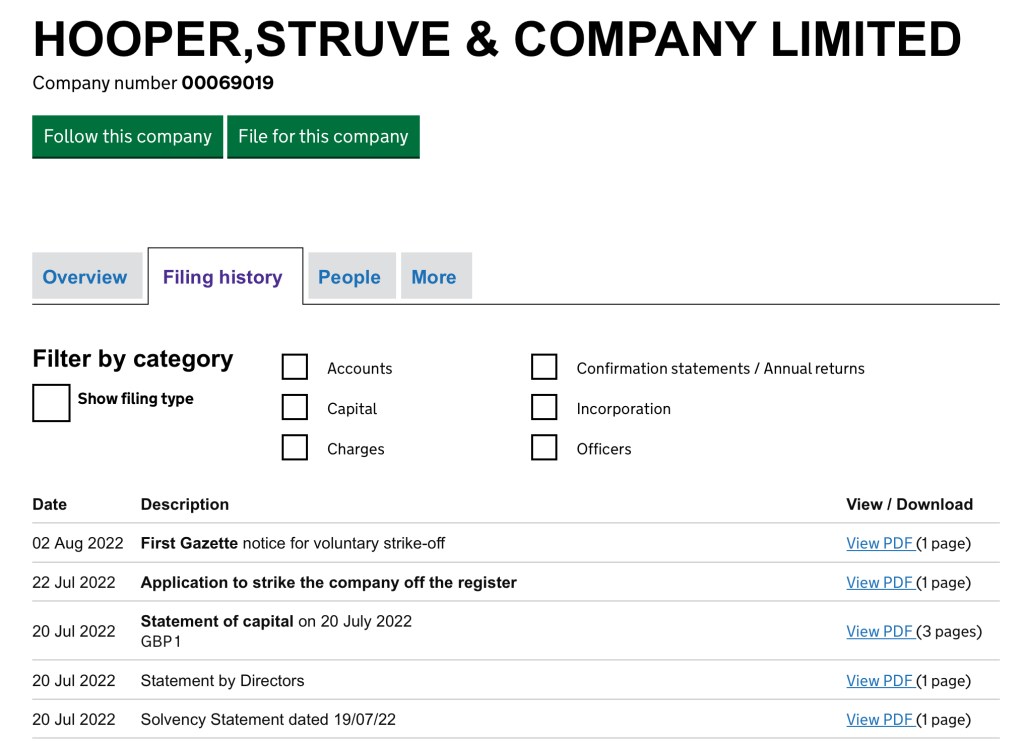Image resolution: width=1024 pixels, height=741 pixels.
Task: Check the Capital filter checkbox
Action: (295, 408)
